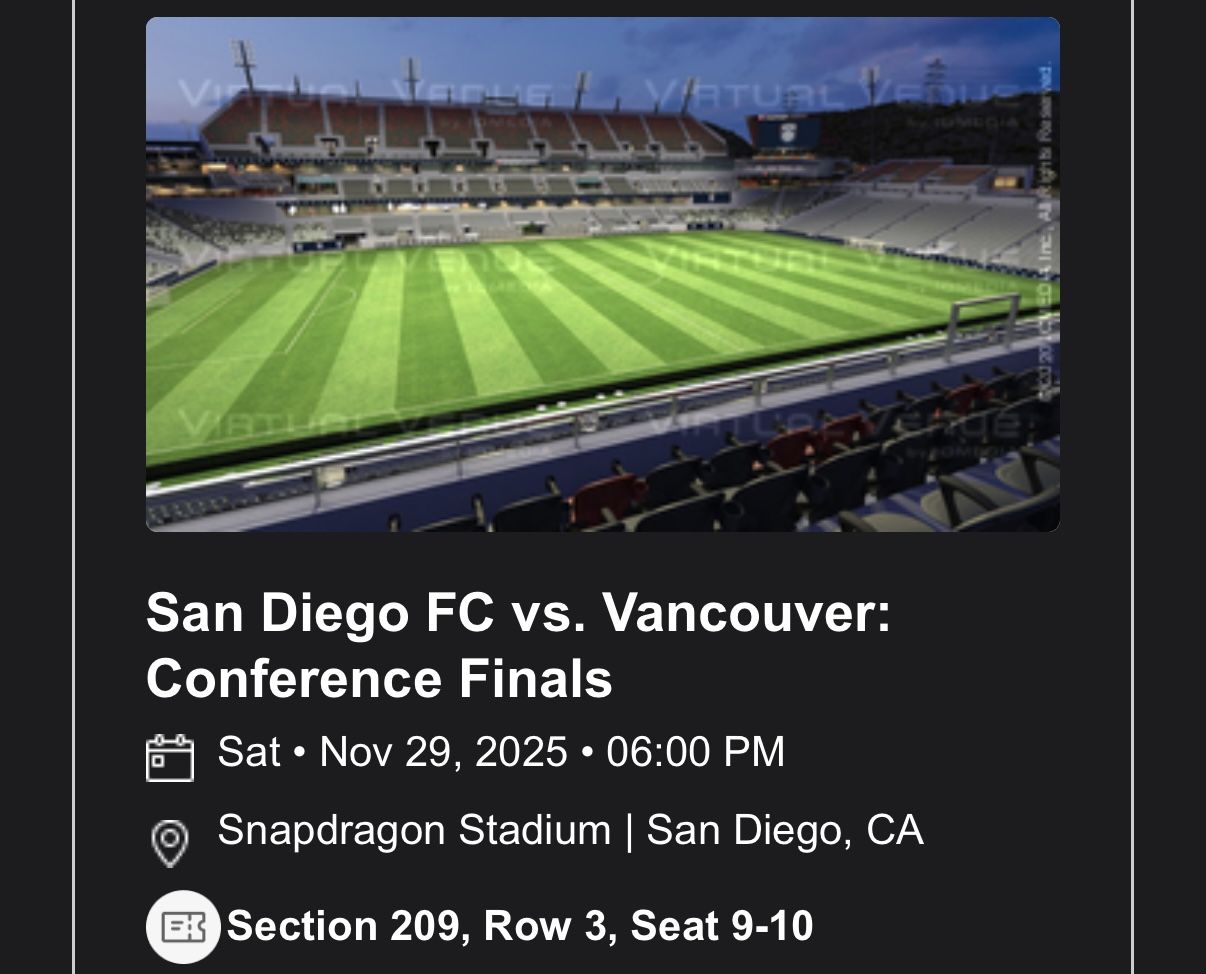Viewport: 1206px width, 974px height.
Task: Click the seat details row to view tickets
Action: click(520, 926)
